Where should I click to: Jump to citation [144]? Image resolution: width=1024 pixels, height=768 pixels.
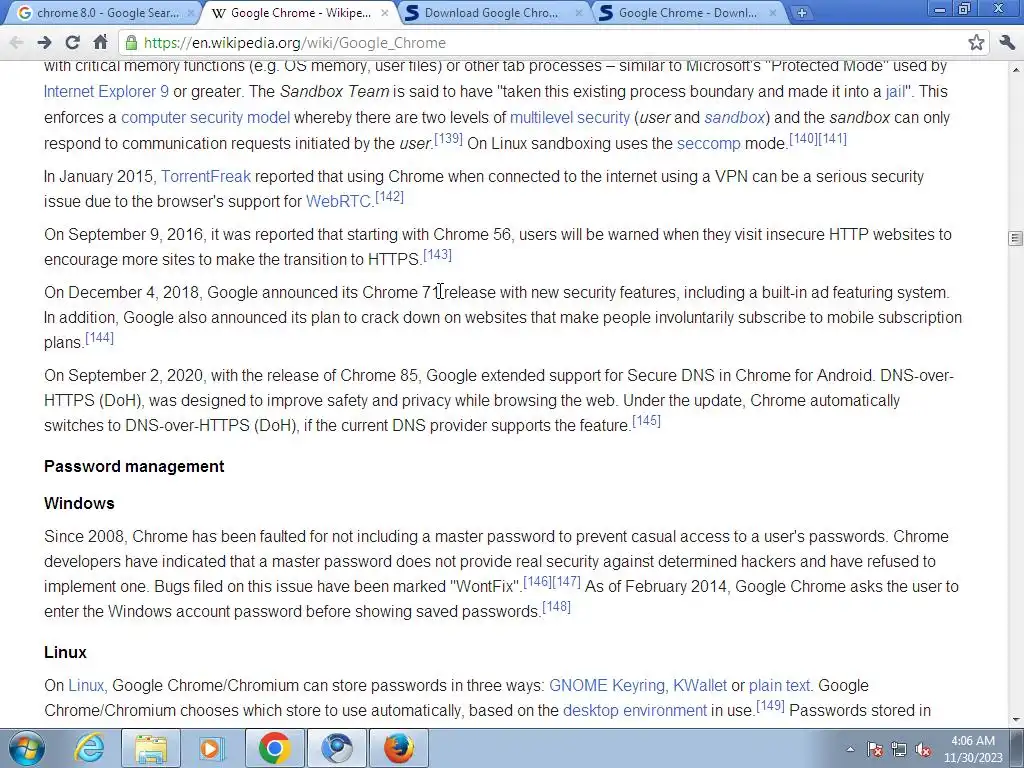[x=99, y=338]
